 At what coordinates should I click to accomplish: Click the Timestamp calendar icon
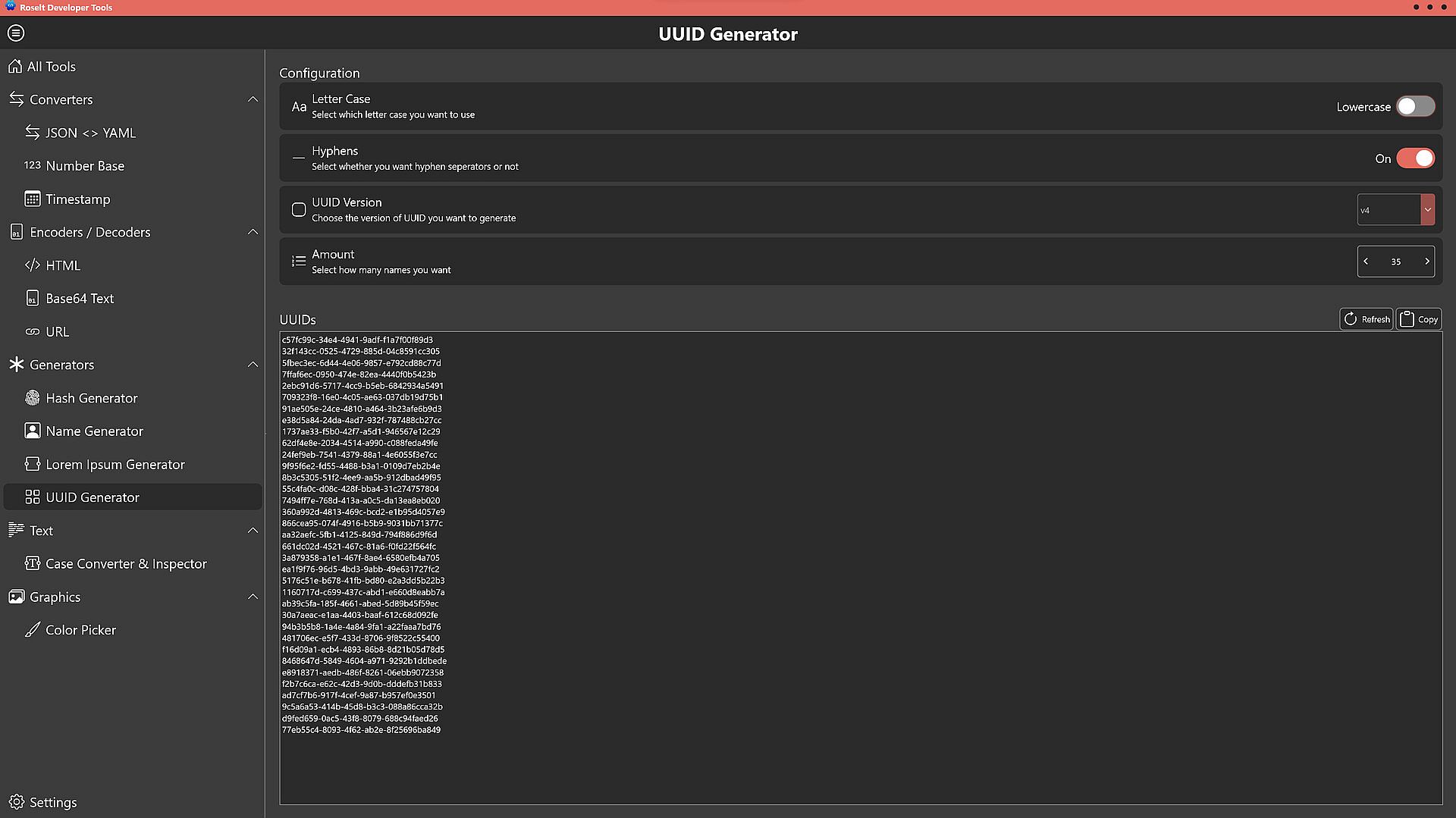tap(32, 199)
